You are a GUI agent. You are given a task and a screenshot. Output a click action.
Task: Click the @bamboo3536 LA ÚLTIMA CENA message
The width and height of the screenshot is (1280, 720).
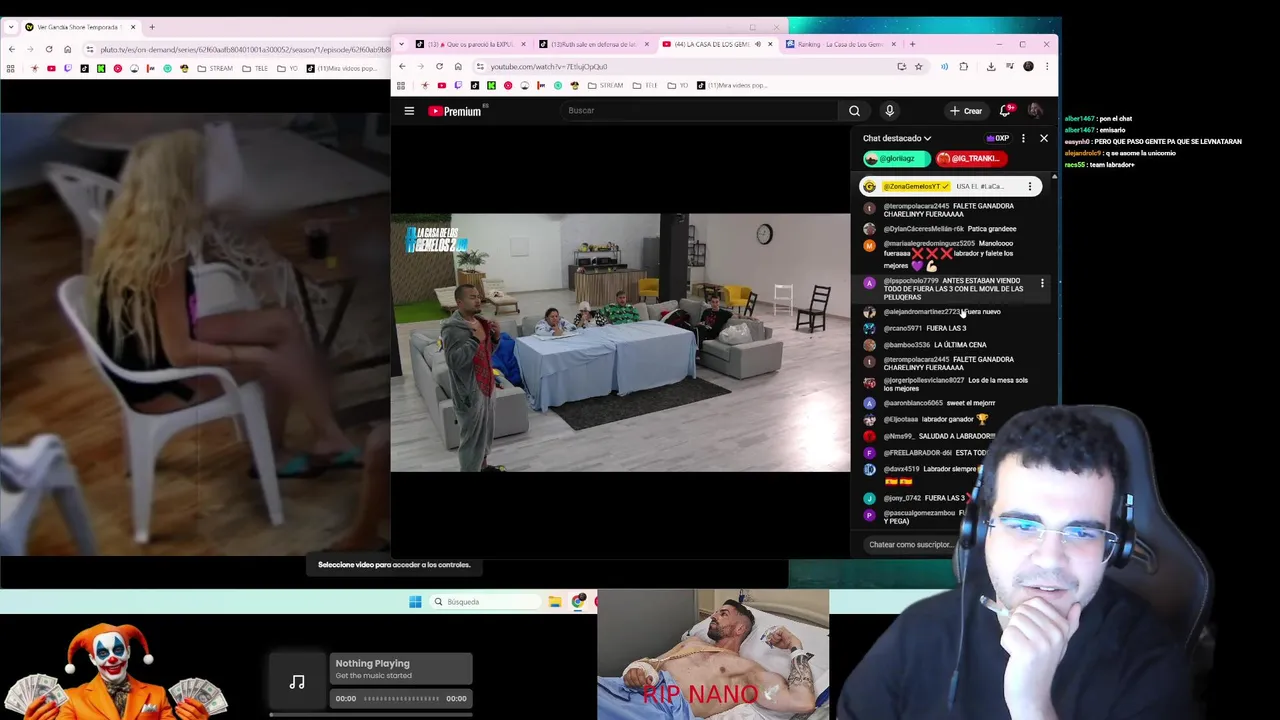pos(925,345)
